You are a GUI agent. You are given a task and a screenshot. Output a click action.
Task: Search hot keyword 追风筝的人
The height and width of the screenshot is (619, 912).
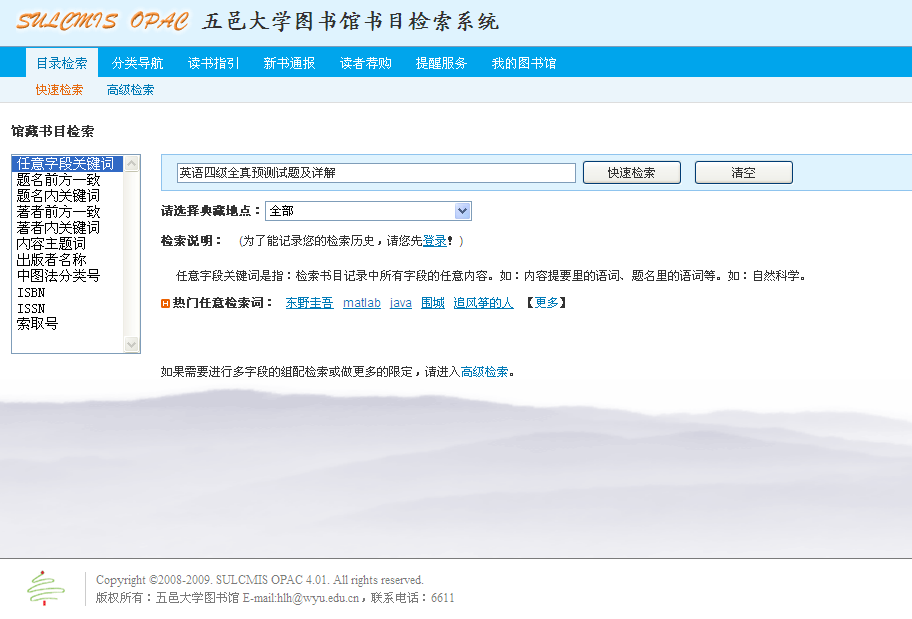tap(483, 303)
